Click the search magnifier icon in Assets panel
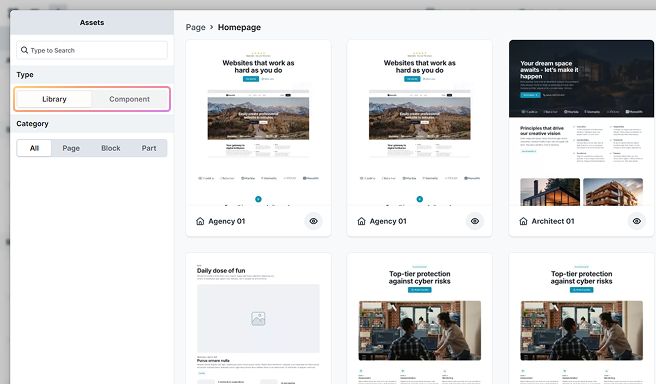 tap(24, 50)
